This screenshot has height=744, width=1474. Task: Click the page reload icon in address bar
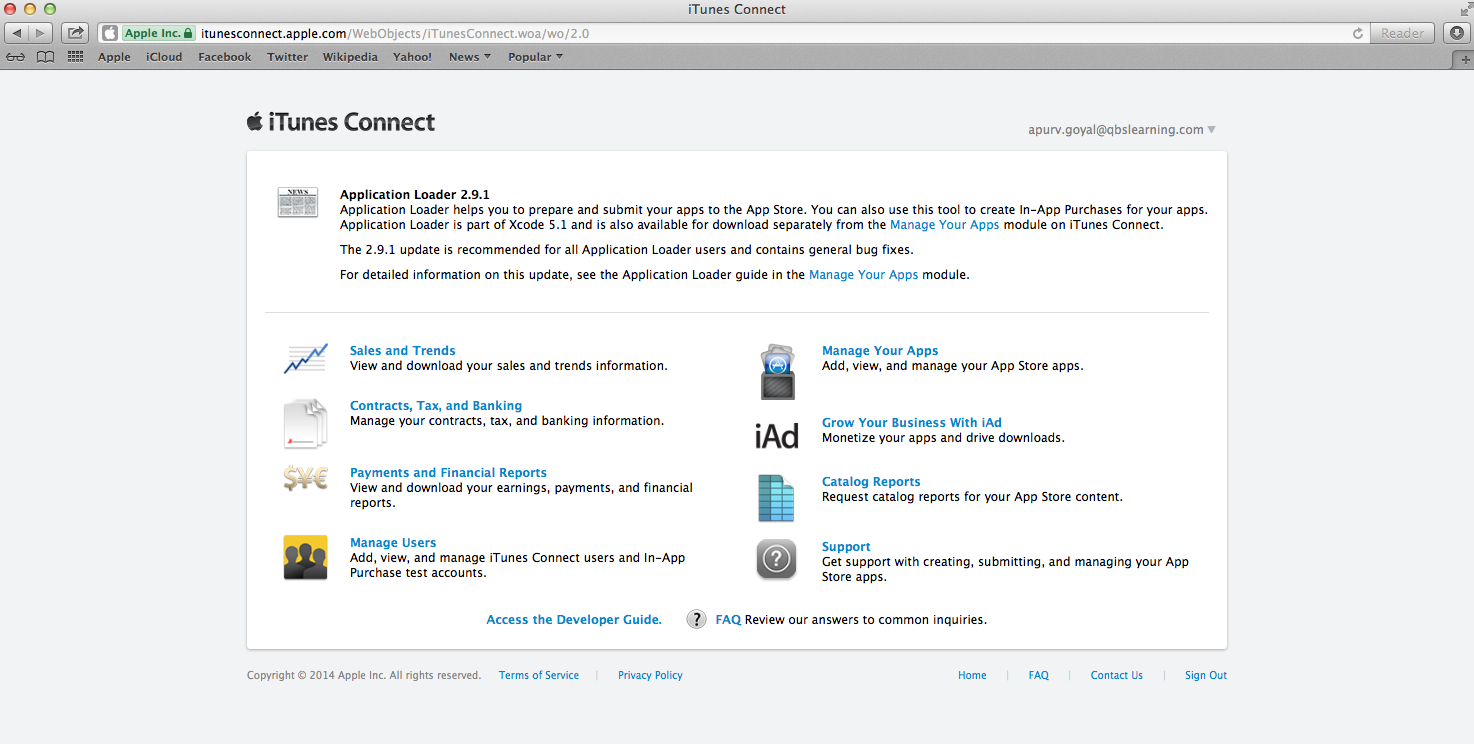click(x=1358, y=33)
